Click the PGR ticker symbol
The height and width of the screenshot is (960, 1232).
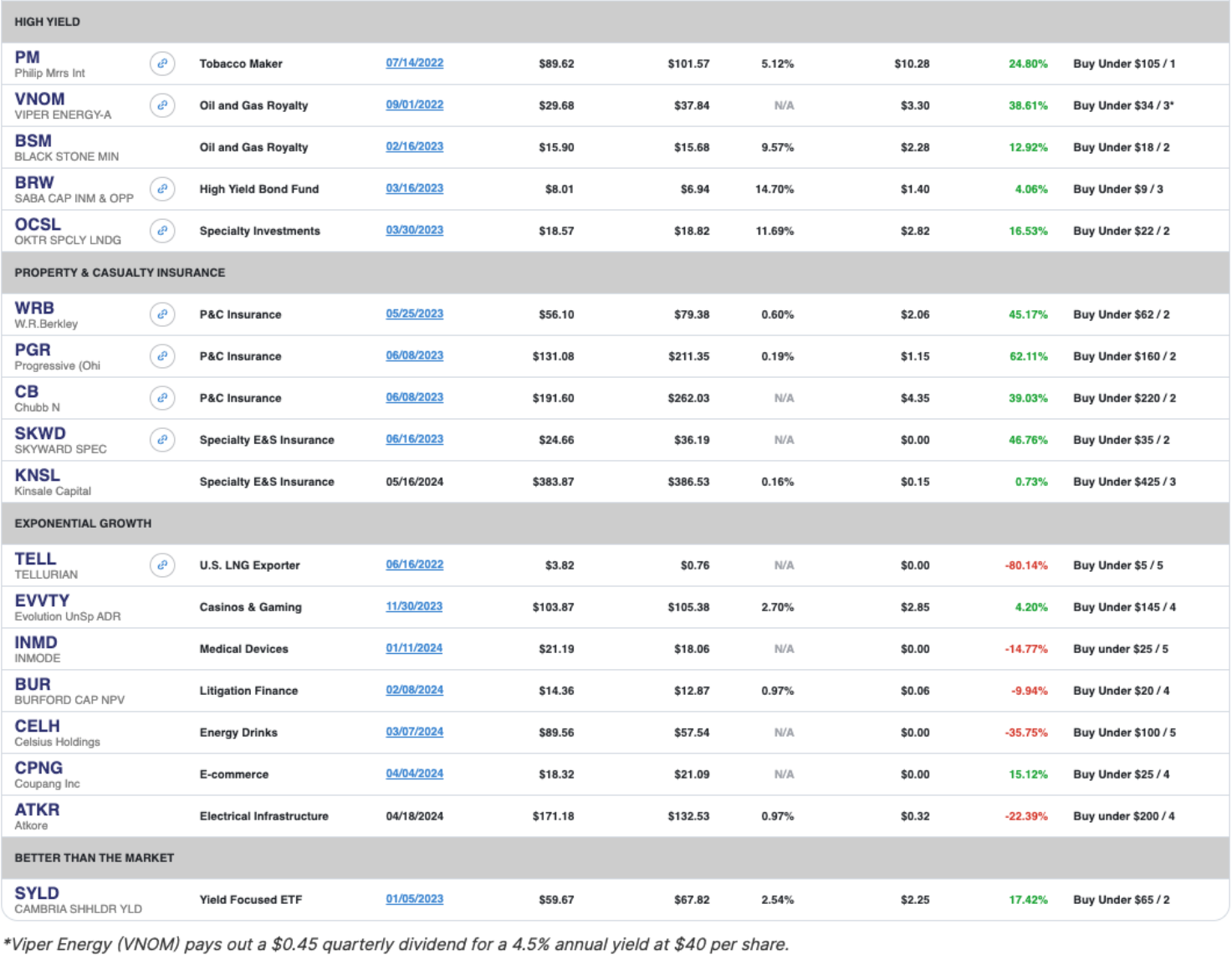(x=33, y=350)
